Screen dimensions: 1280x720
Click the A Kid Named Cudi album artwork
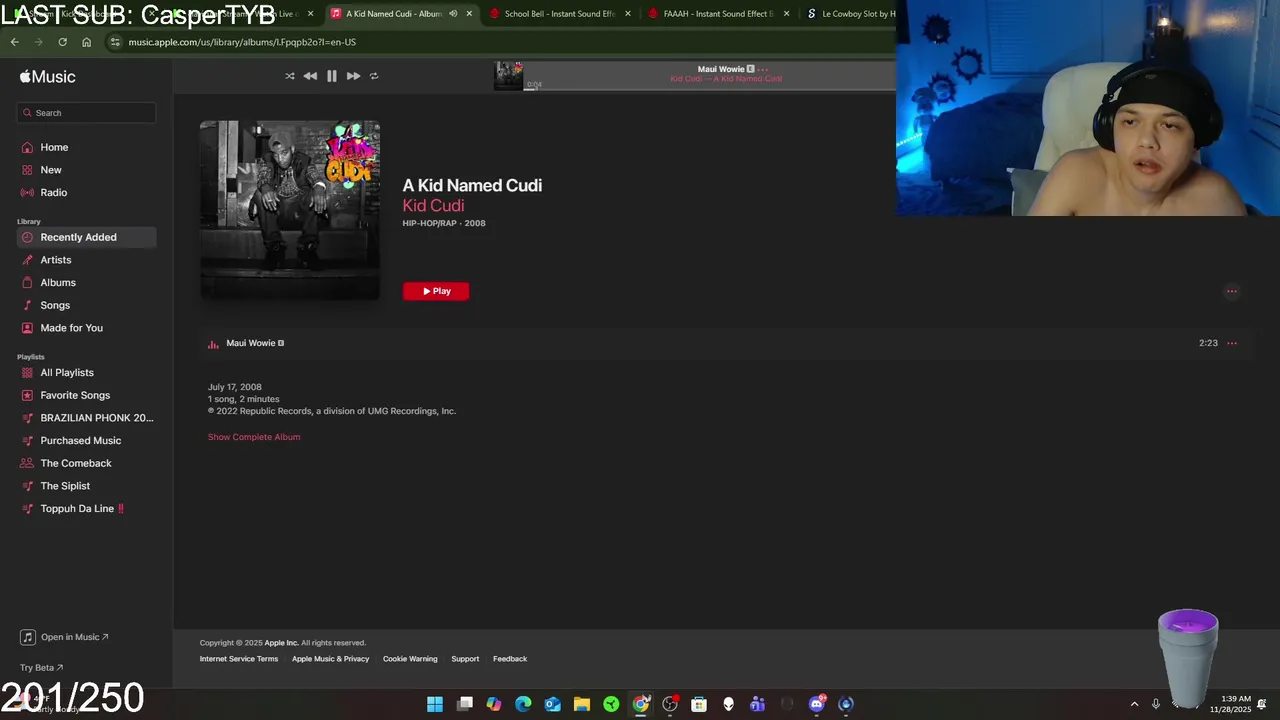tap(290, 210)
